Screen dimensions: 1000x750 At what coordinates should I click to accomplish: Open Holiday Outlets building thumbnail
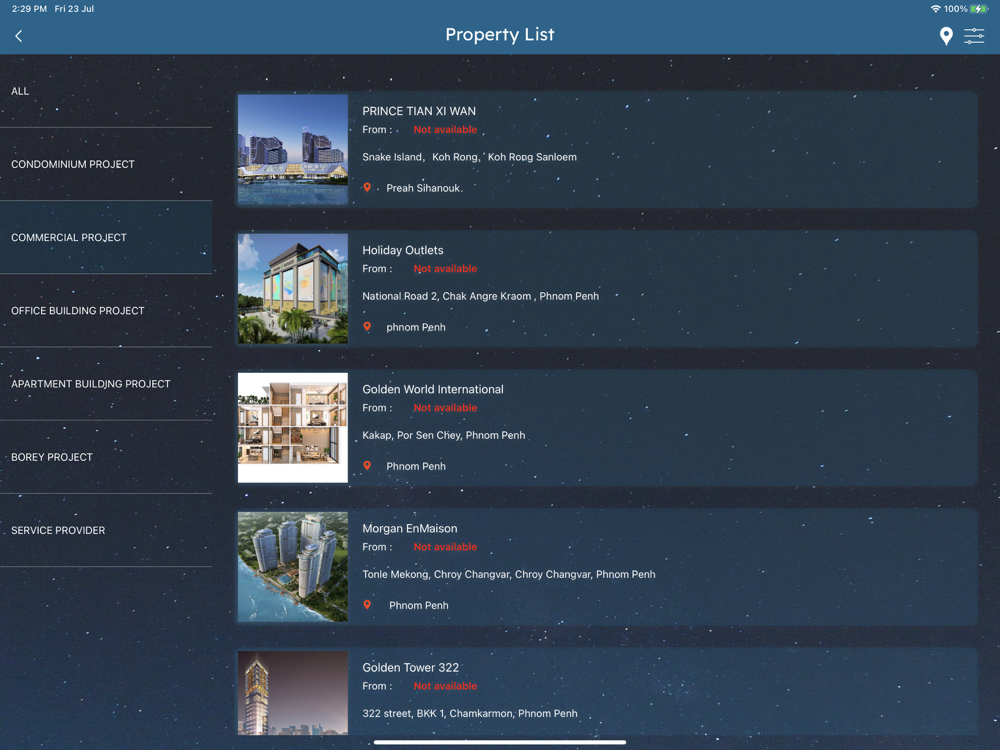click(293, 288)
